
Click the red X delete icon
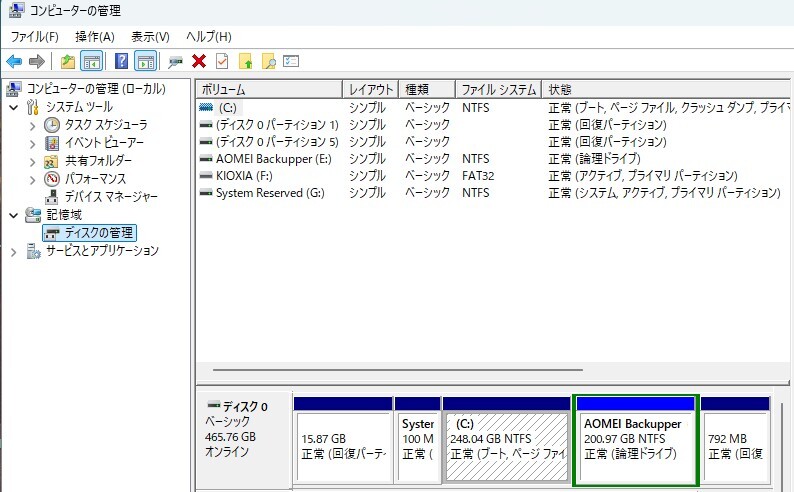click(199, 62)
